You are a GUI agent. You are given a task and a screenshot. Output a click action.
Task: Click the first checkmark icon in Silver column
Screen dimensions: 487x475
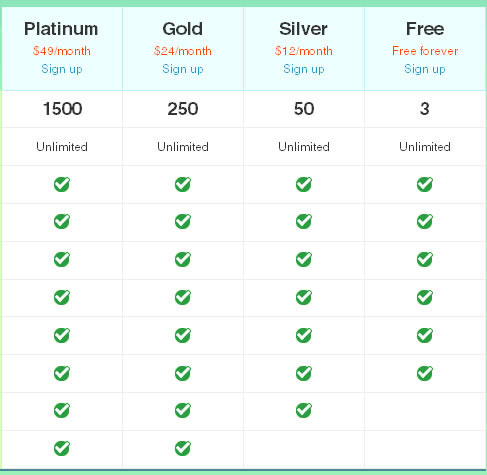(304, 184)
